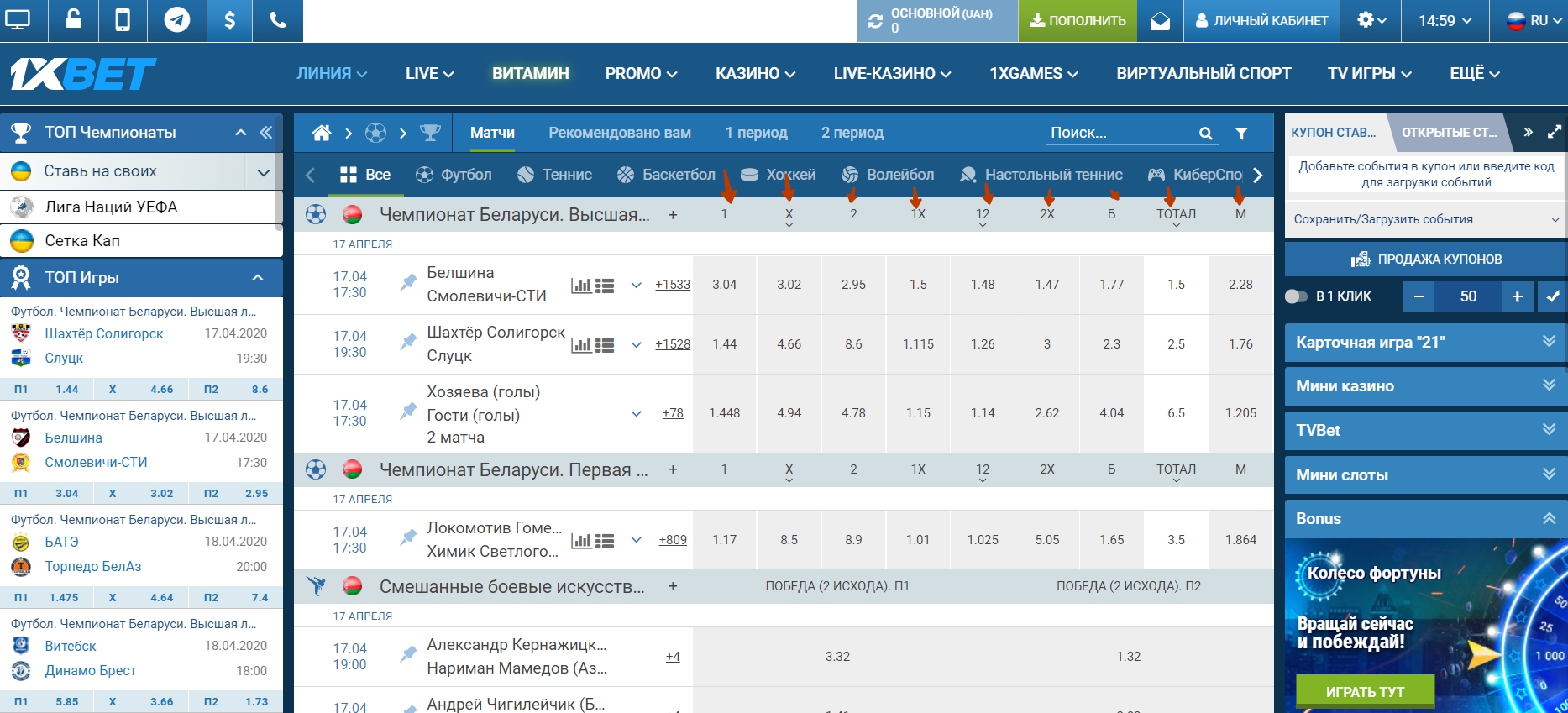Image resolution: width=1568 pixels, height=713 pixels.
Task: Open +1533 markets link for Белшина
Action: [x=673, y=285]
